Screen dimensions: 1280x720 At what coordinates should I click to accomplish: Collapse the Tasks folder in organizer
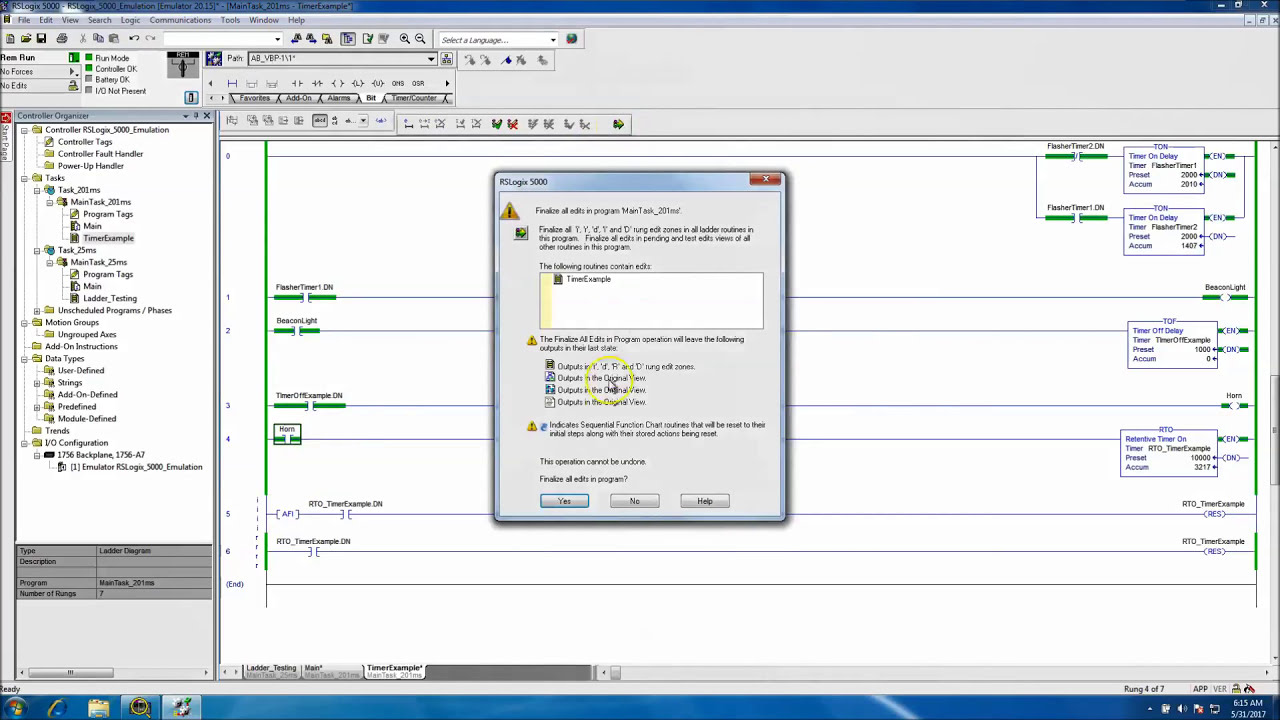point(24,178)
